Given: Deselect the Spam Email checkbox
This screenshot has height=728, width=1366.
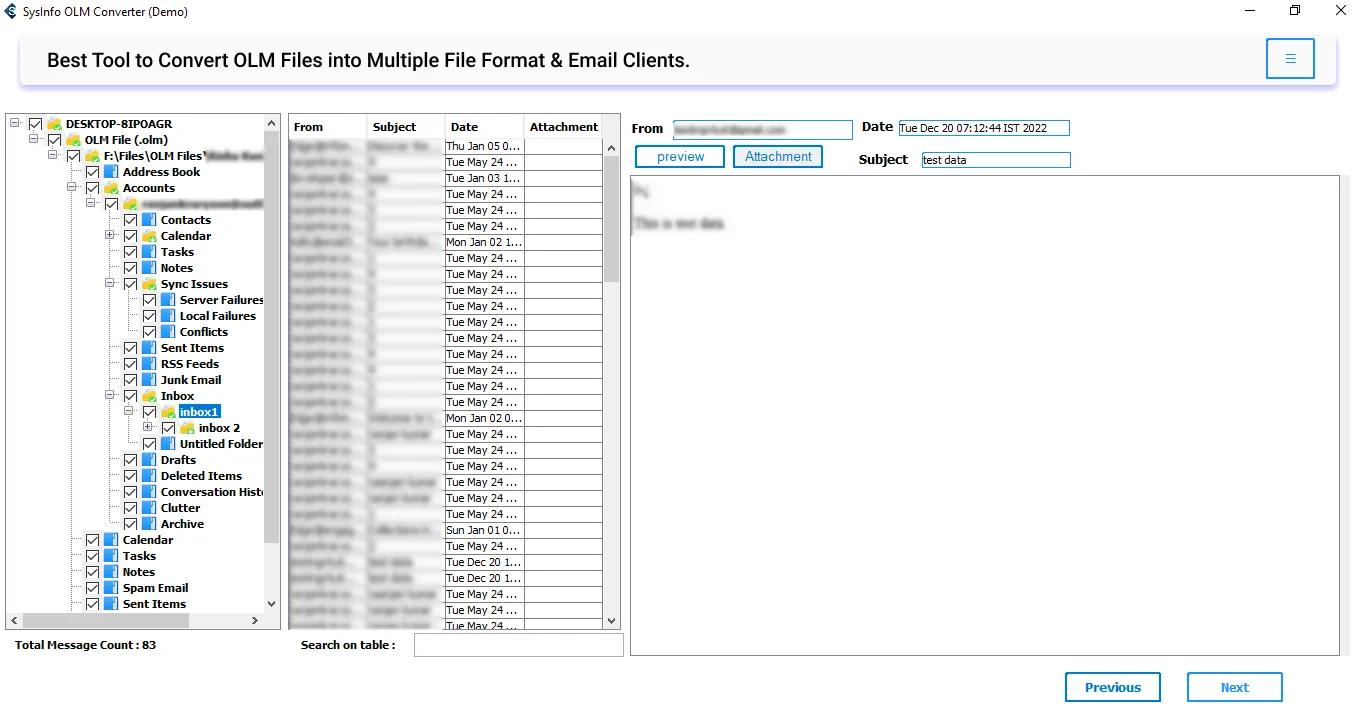Looking at the screenshot, I should 93,588.
